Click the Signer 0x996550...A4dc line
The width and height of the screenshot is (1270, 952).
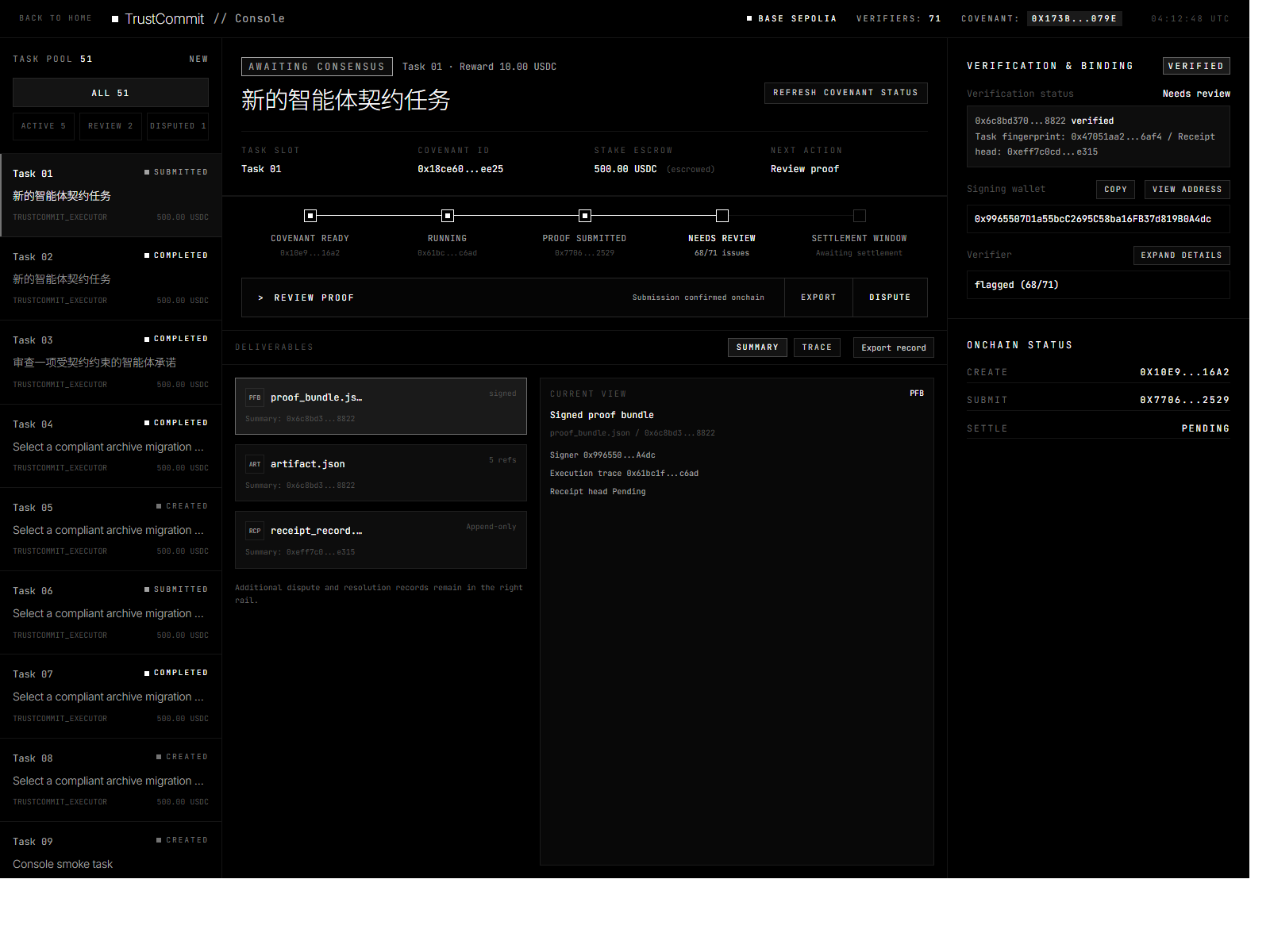(602, 455)
